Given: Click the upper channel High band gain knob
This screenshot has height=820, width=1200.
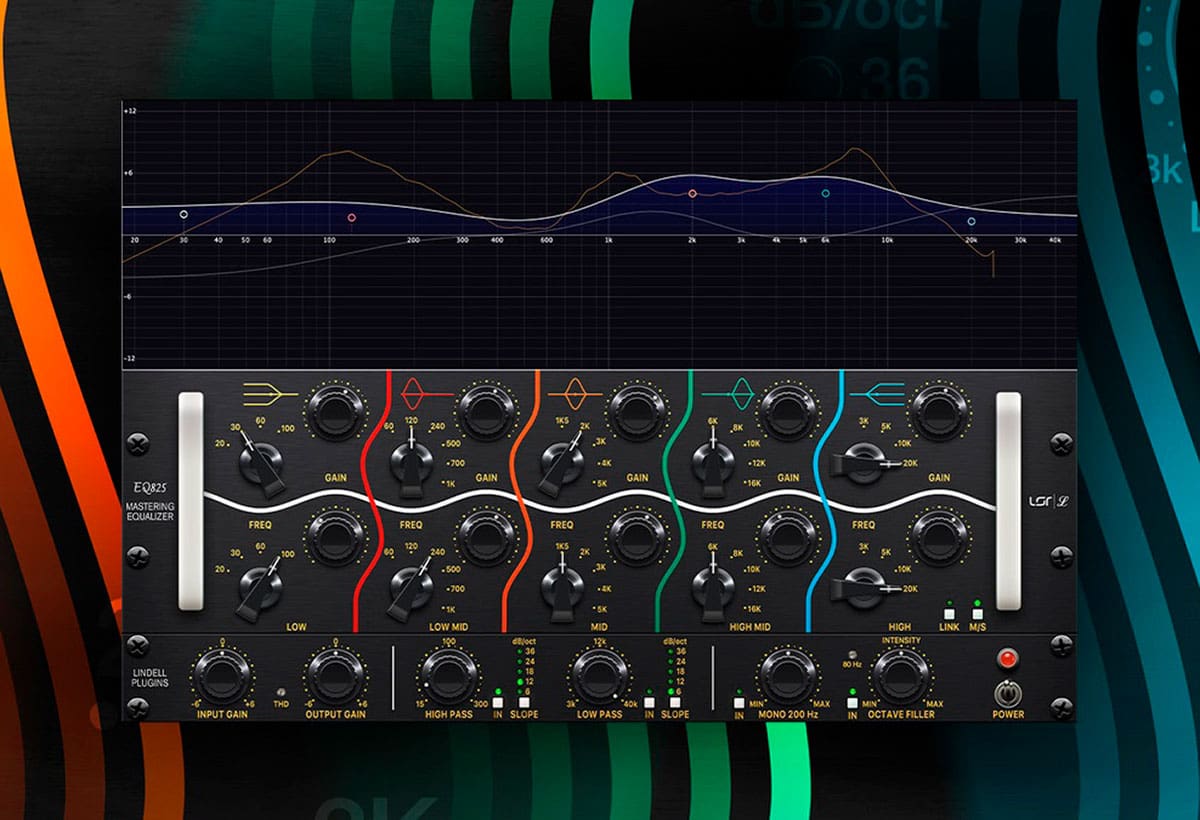Looking at the screenshot, I should (939, 411).
